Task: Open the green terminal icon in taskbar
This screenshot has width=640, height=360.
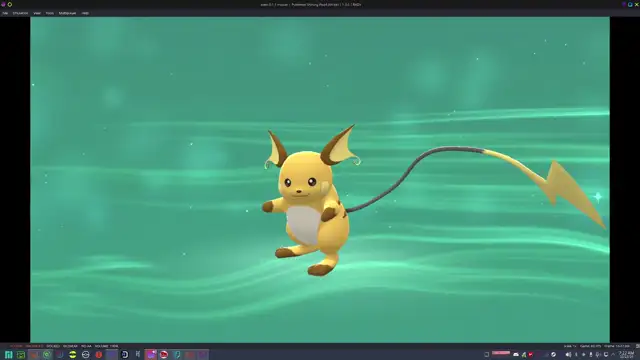Action: coord(21,355)
